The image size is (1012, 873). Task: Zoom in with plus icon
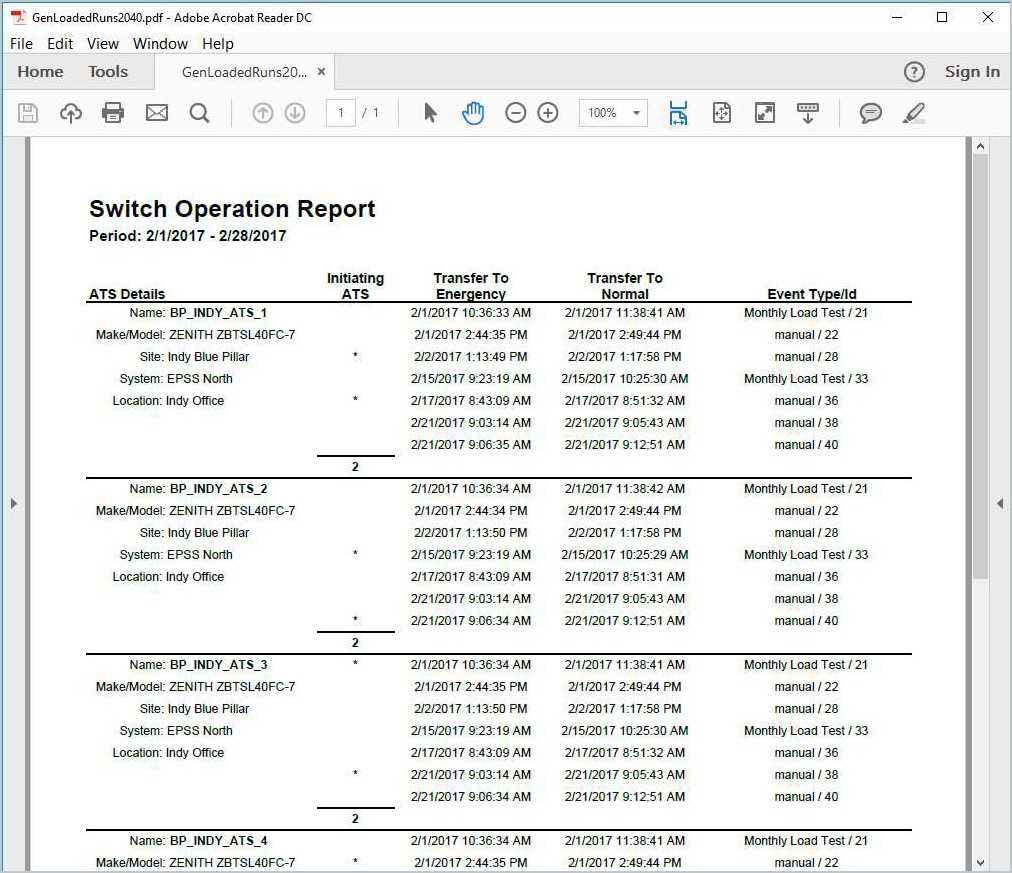[548, 113]
